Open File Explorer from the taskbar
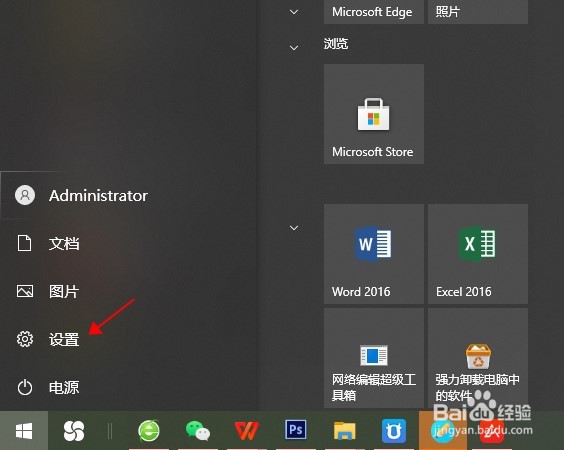This screenshot has height=450, width=564. [345, 431]
